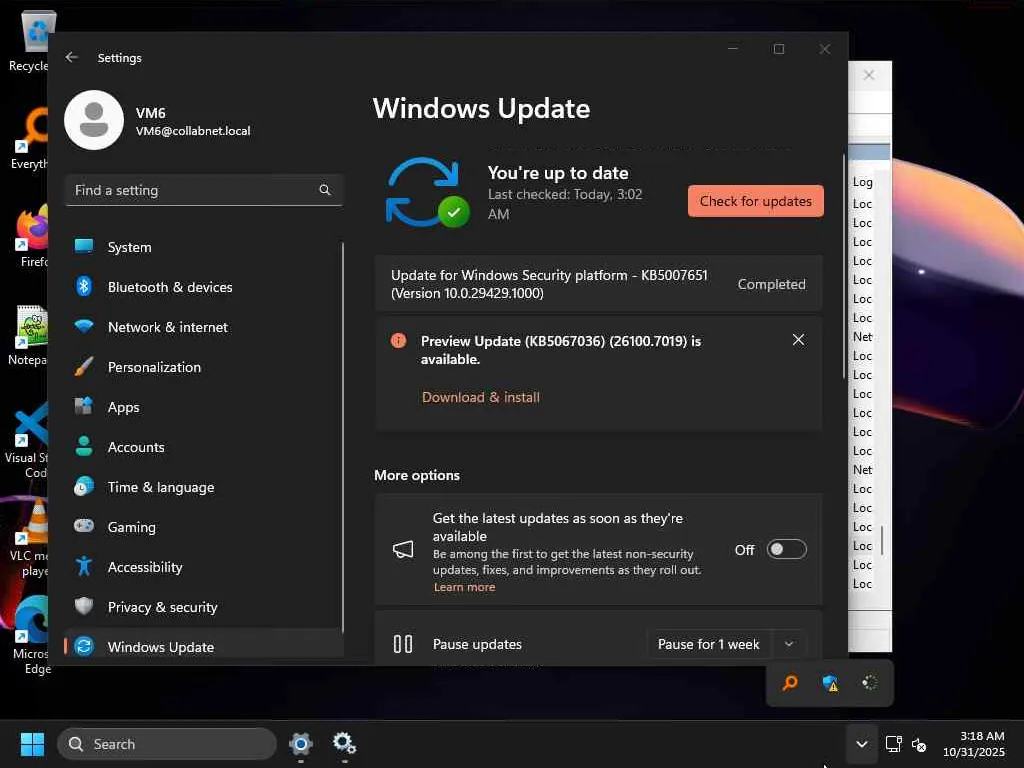Click the Time & language clock icon

84,487
